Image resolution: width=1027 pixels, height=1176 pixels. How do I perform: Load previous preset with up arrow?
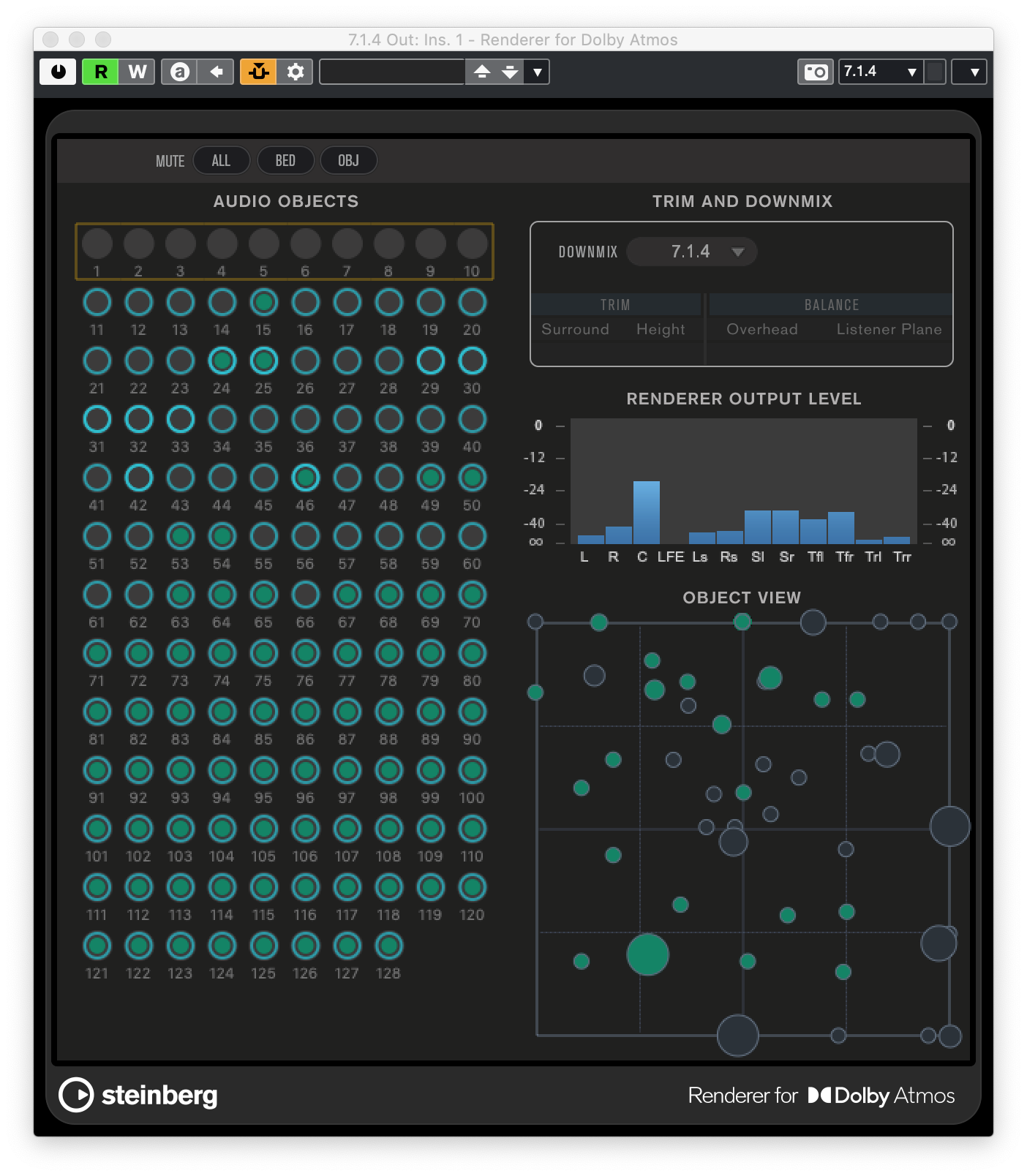point(482,72)
